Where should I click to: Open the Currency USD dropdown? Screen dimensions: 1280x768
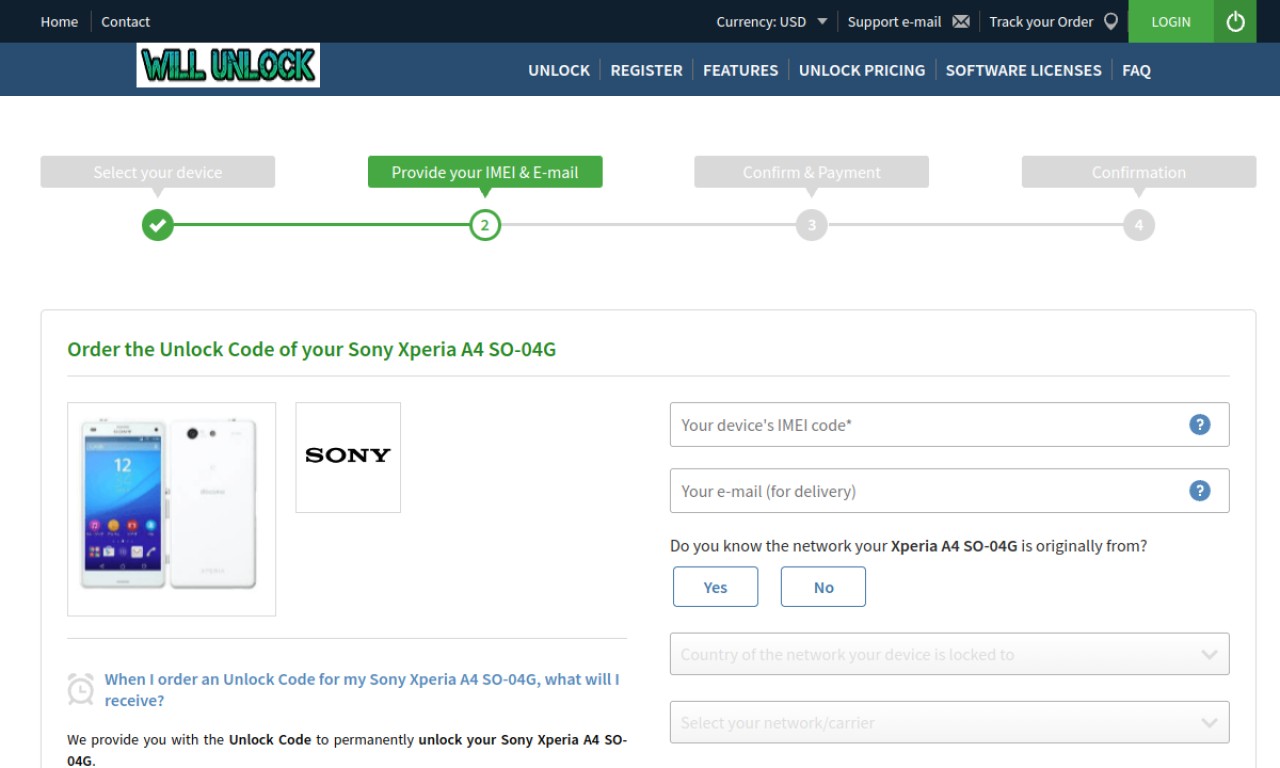tap(772, 22)
